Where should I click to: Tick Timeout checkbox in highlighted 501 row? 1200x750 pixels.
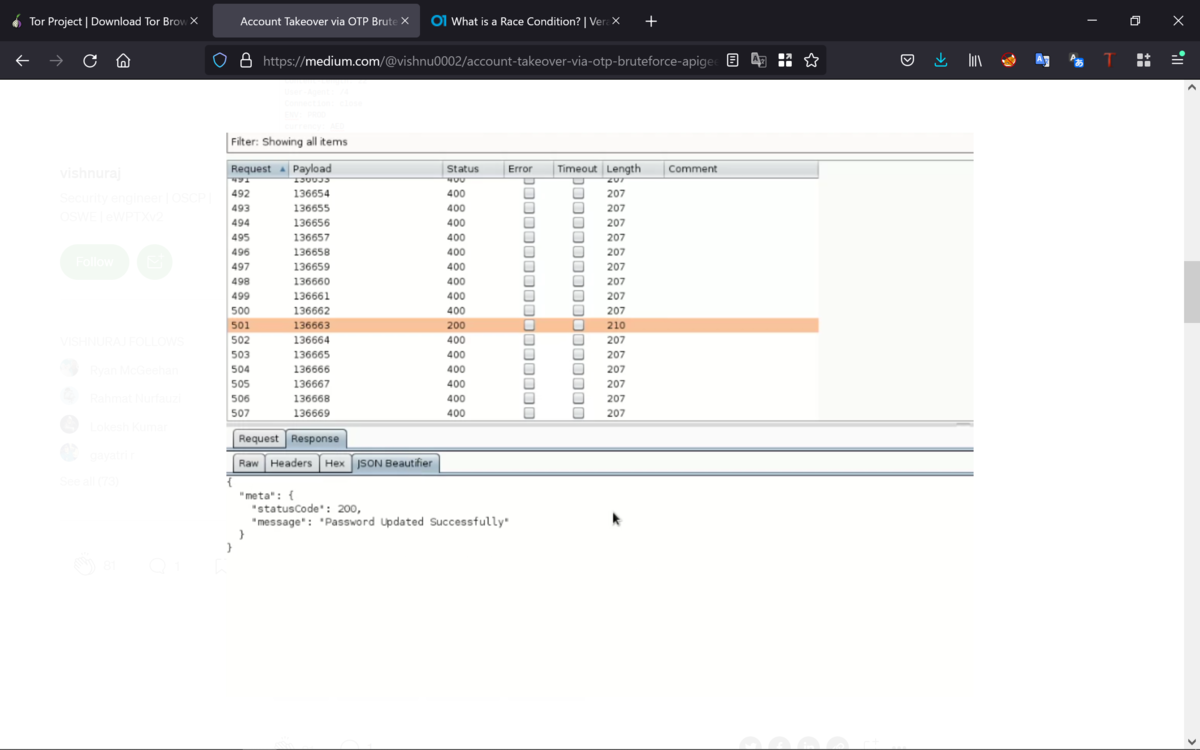coord(578,326)
